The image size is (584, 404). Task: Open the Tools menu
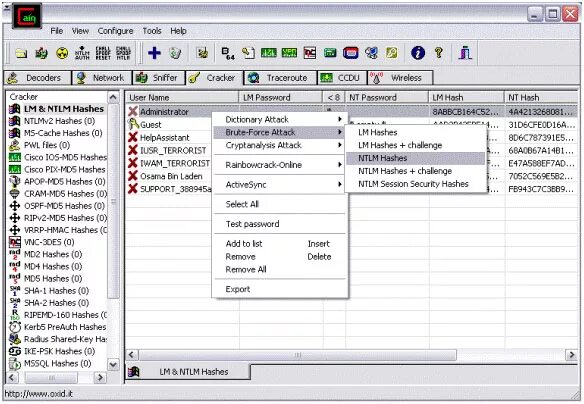(x=152, y=31)
